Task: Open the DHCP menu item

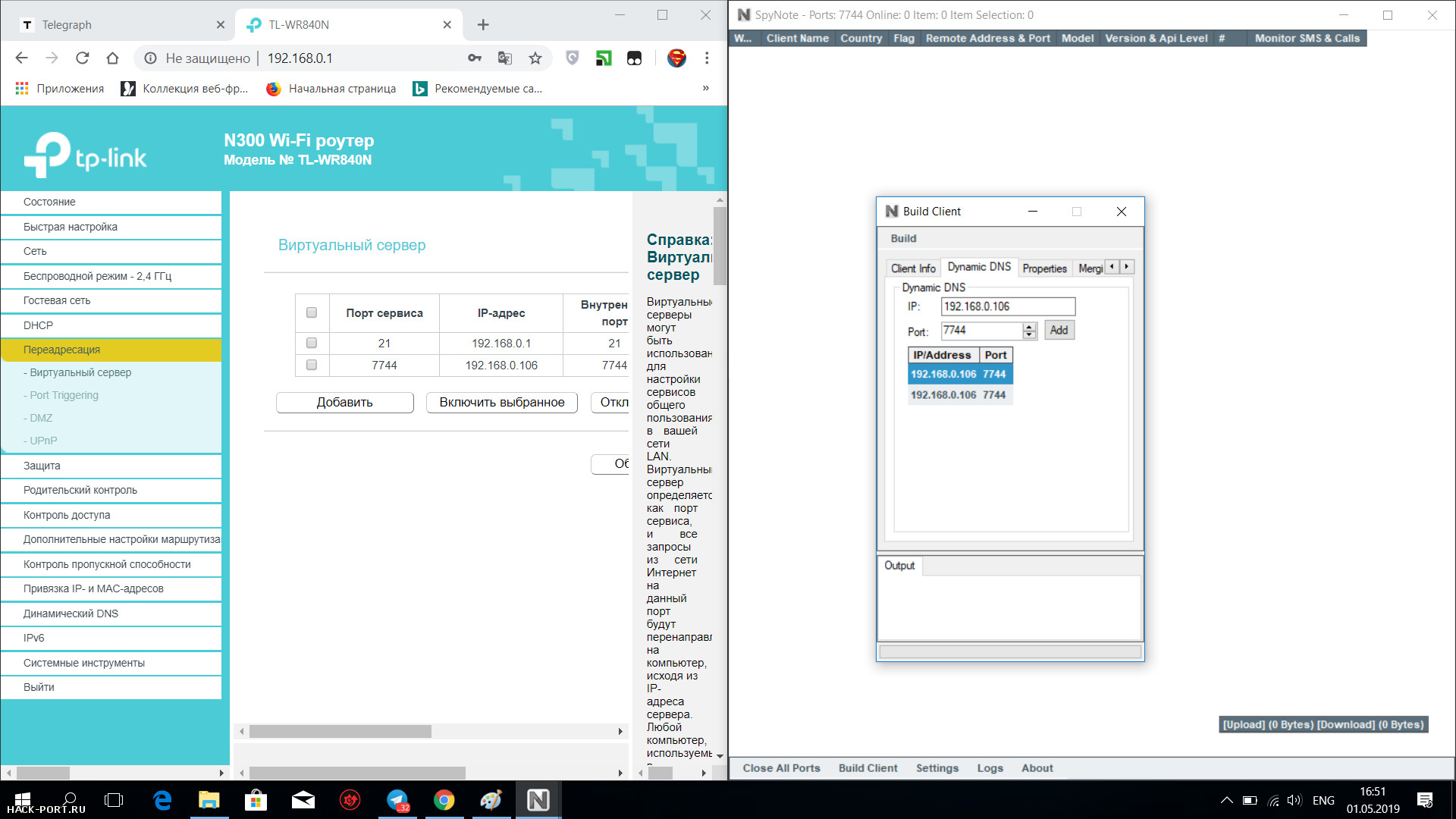Action: 111,325
